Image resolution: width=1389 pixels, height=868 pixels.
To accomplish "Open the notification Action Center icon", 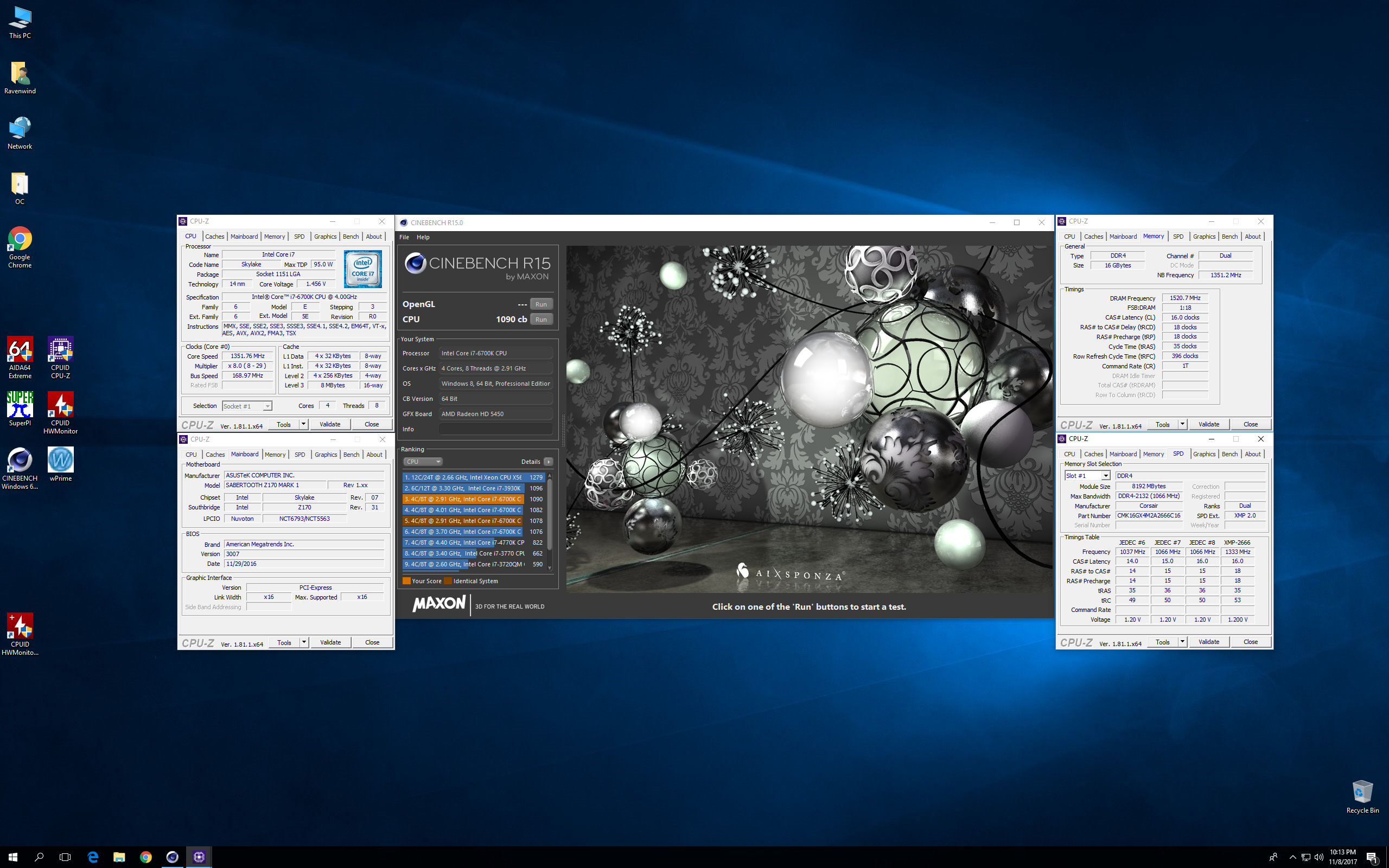I will tap(1372, 857).
